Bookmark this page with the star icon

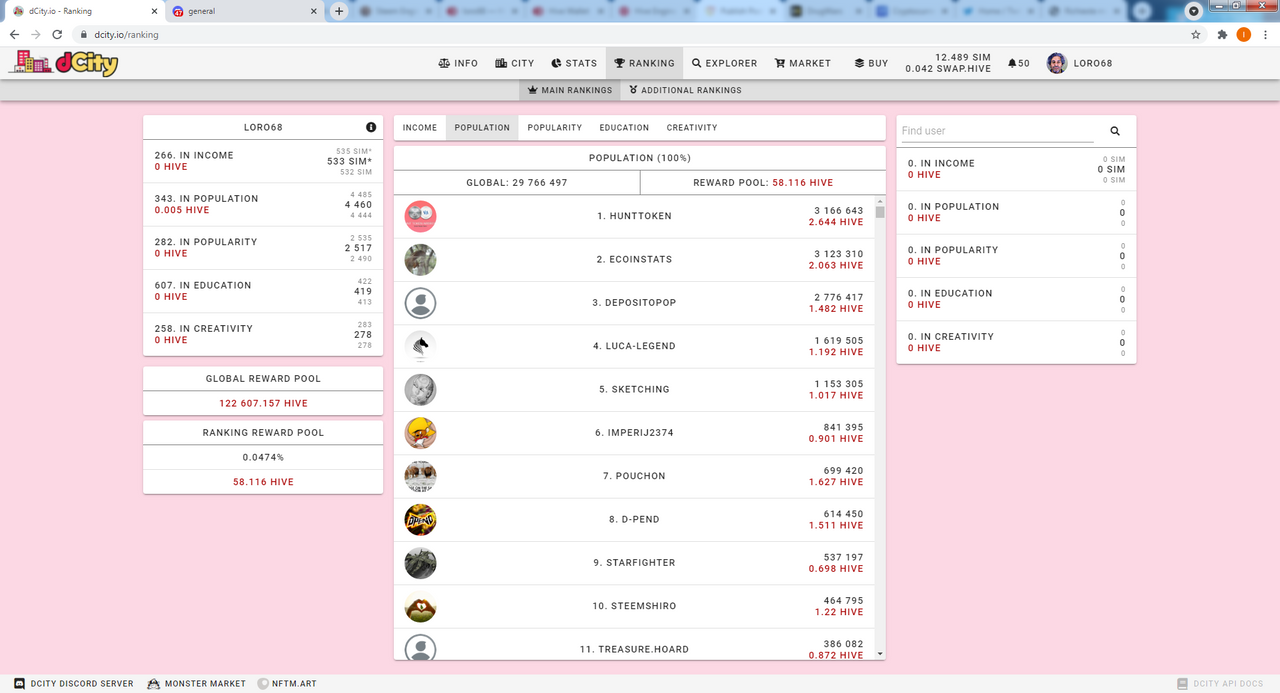tap(1196, 34)
